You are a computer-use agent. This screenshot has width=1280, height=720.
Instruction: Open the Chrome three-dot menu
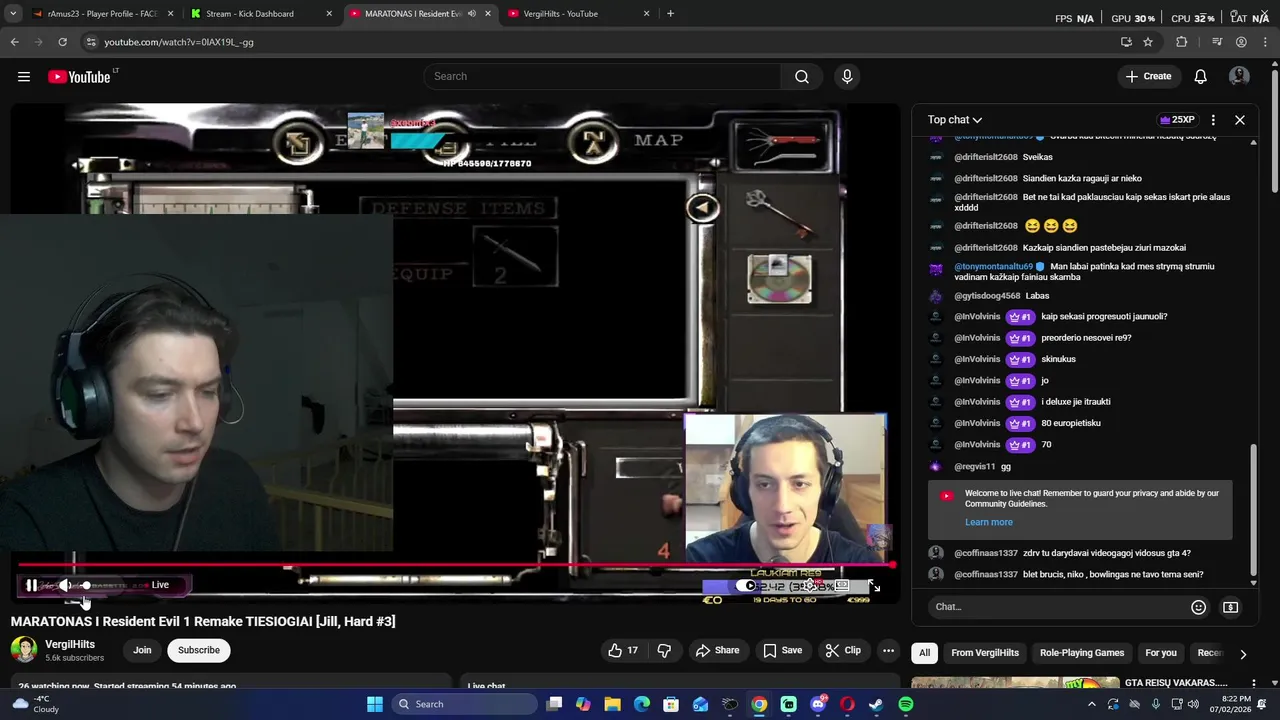[x=1265, y=42]
